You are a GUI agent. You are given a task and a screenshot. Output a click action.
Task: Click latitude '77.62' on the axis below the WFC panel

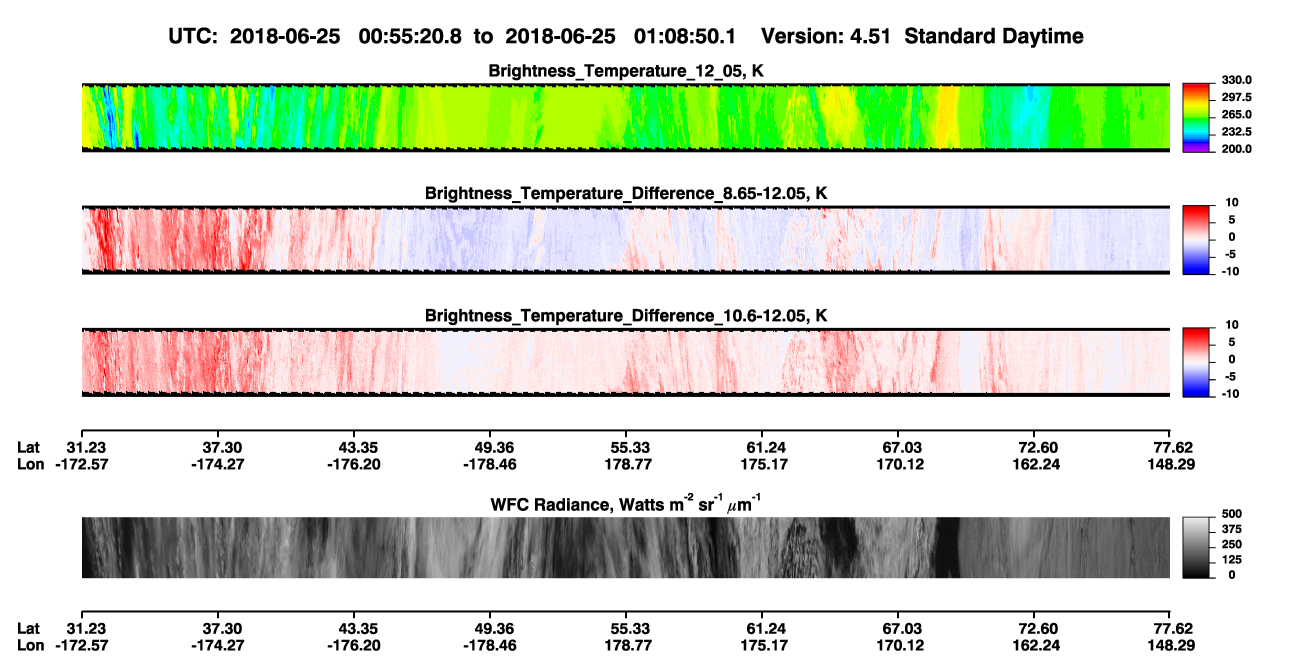click(x=1174, y=628)
